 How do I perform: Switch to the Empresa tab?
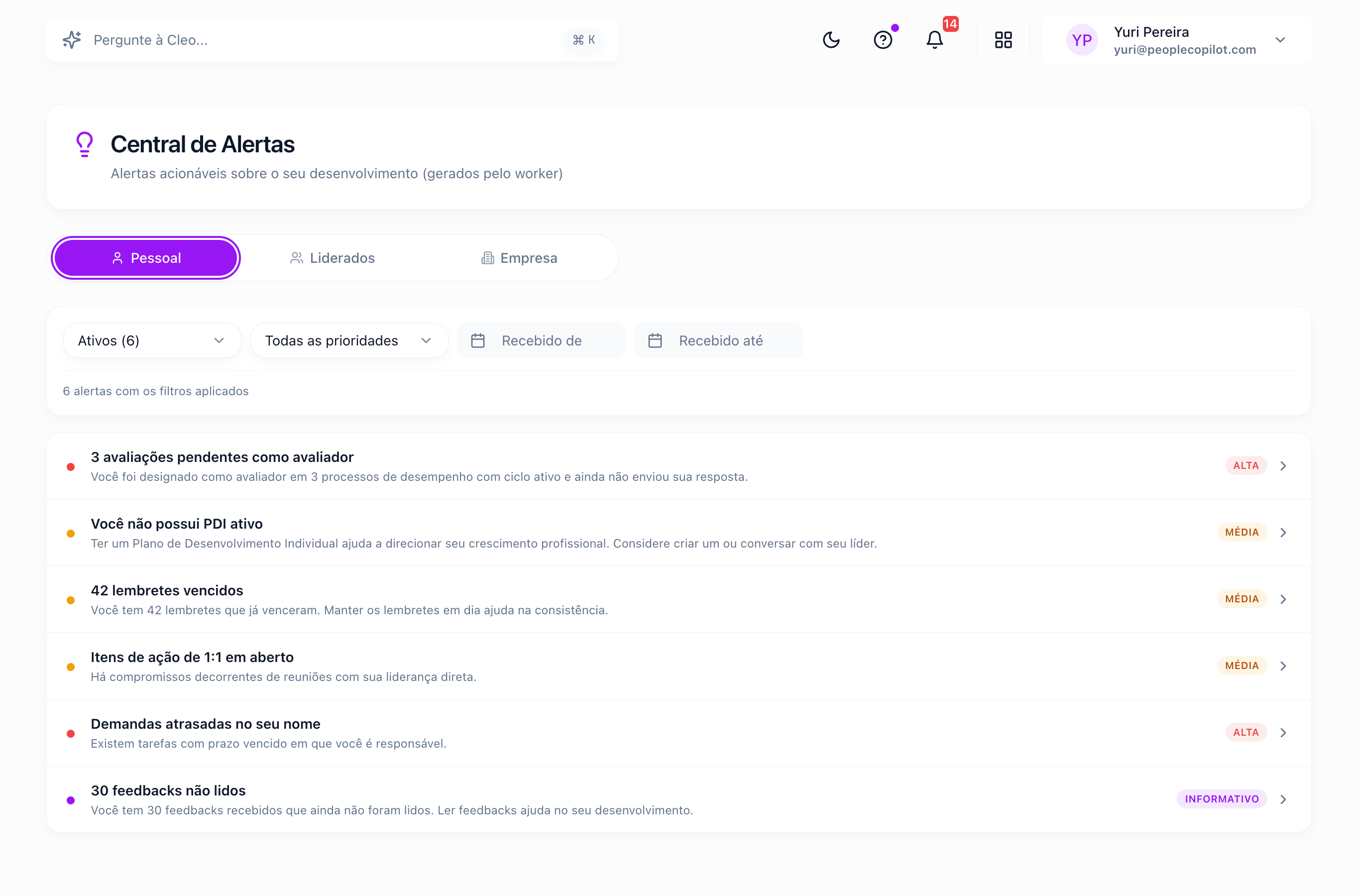coord(519,258)
